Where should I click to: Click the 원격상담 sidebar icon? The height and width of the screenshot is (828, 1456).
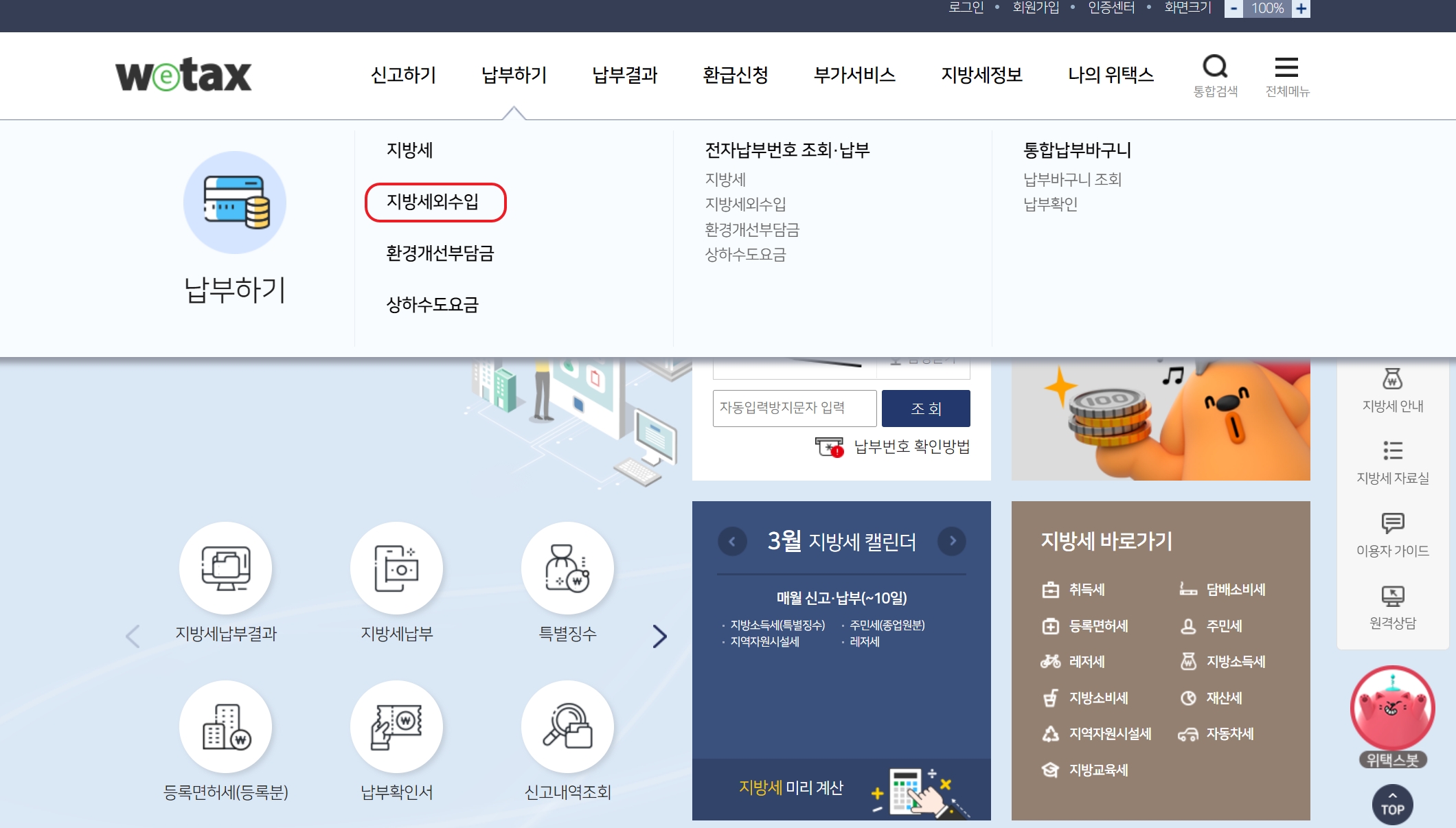(x=1392, y=596)
